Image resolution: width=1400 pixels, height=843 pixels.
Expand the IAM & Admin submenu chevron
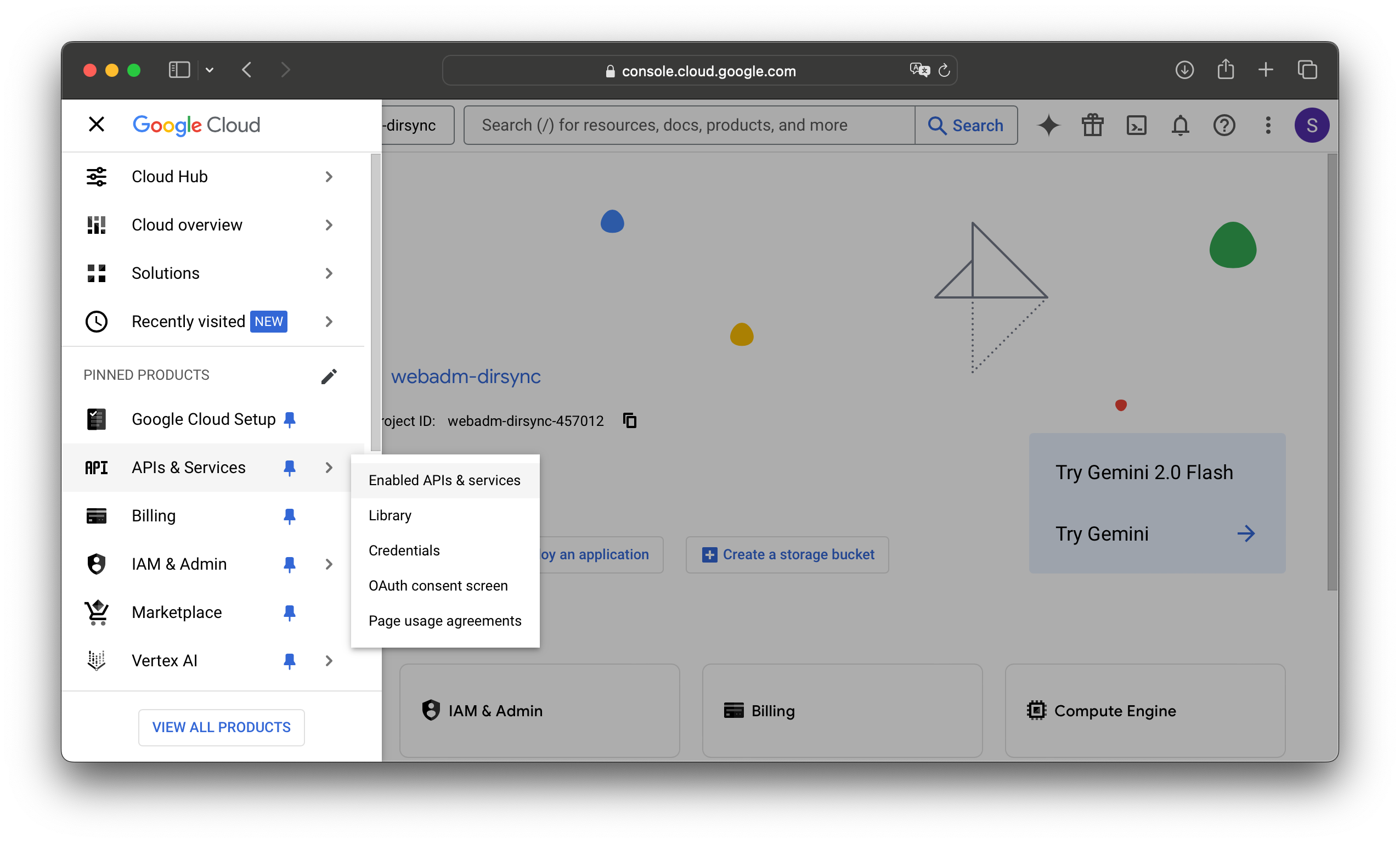329,564
